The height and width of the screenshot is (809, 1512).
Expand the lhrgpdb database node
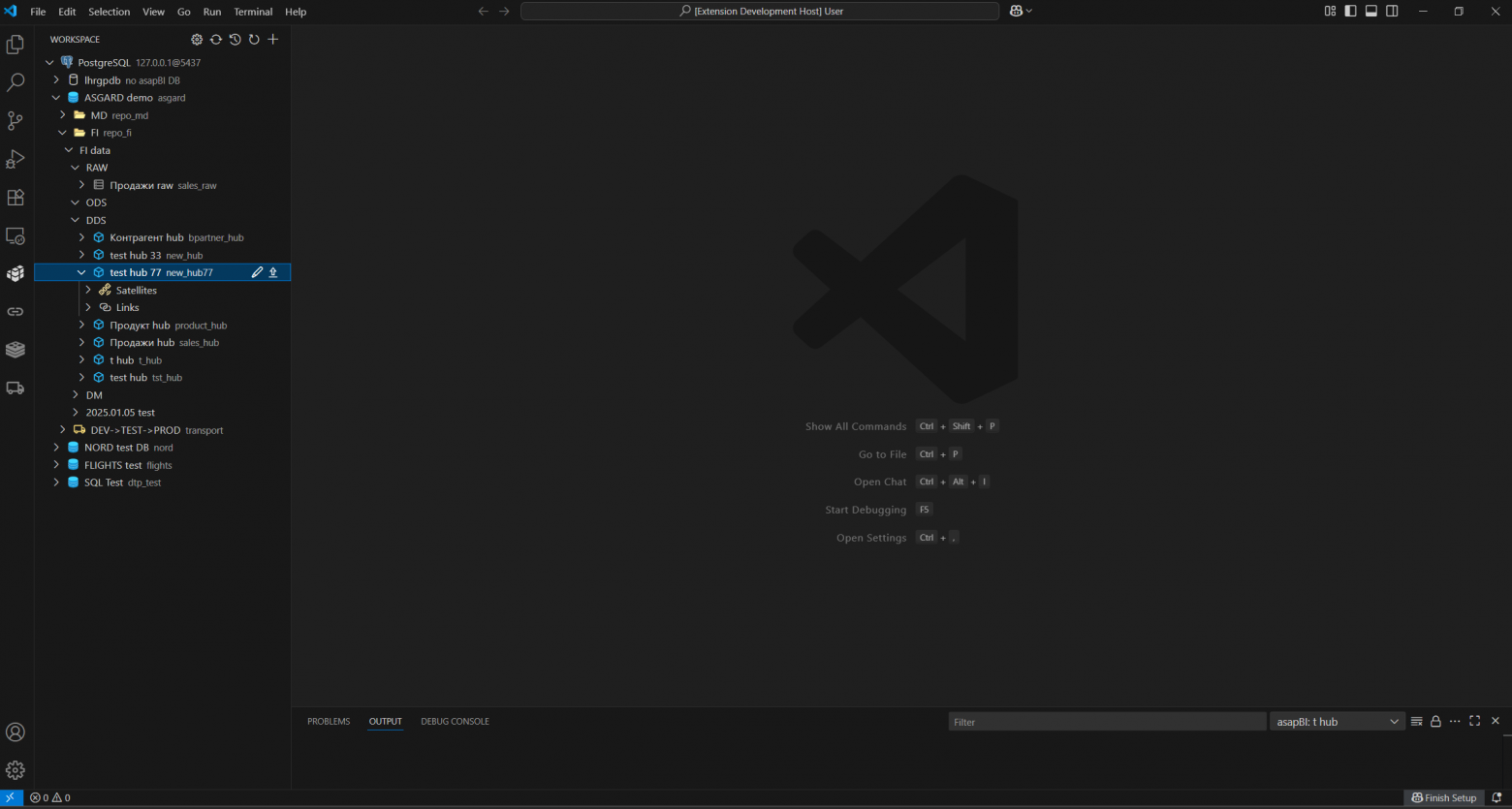click(x=56, y=80)
